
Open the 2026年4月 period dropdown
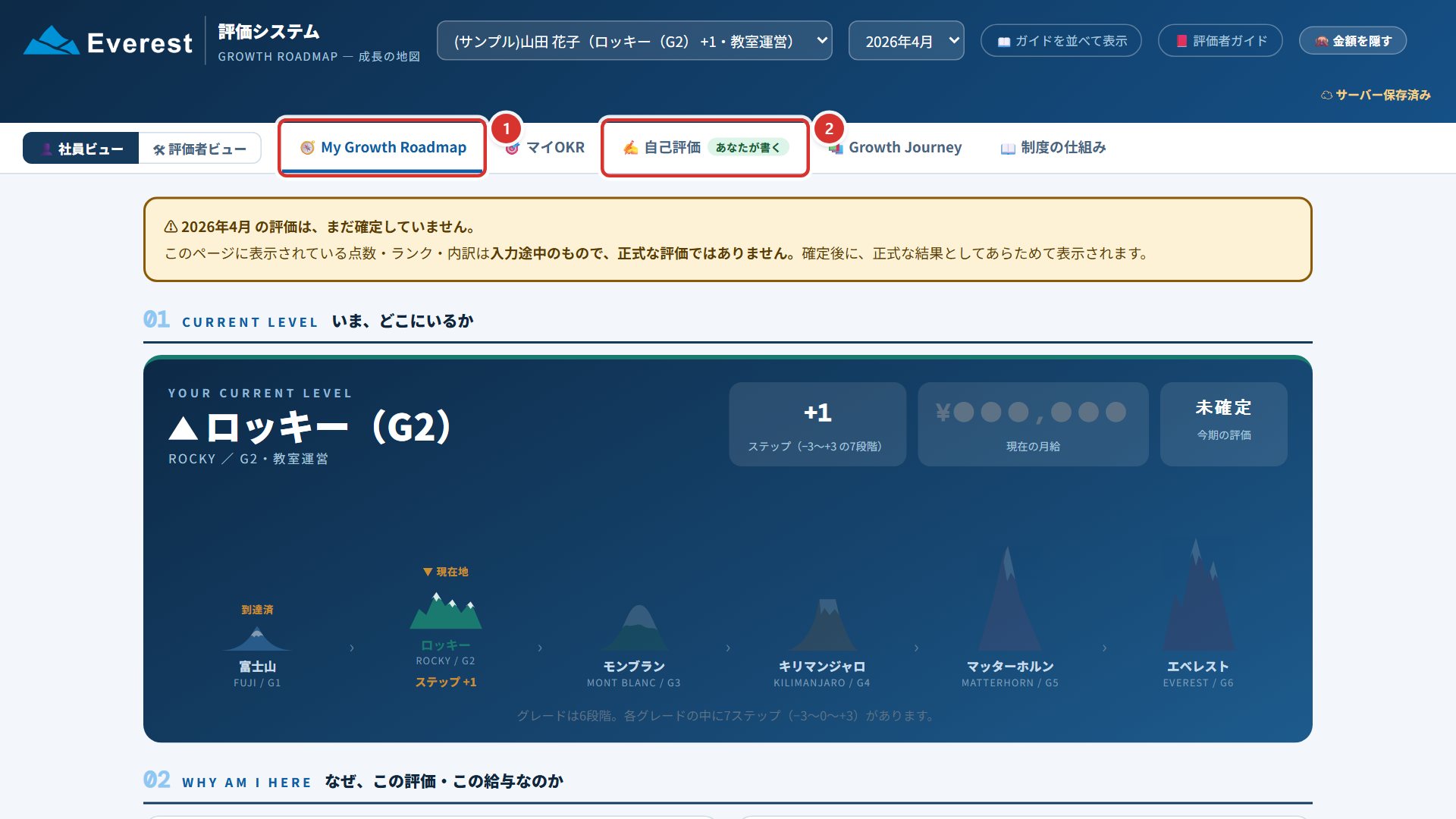(906, 41)
